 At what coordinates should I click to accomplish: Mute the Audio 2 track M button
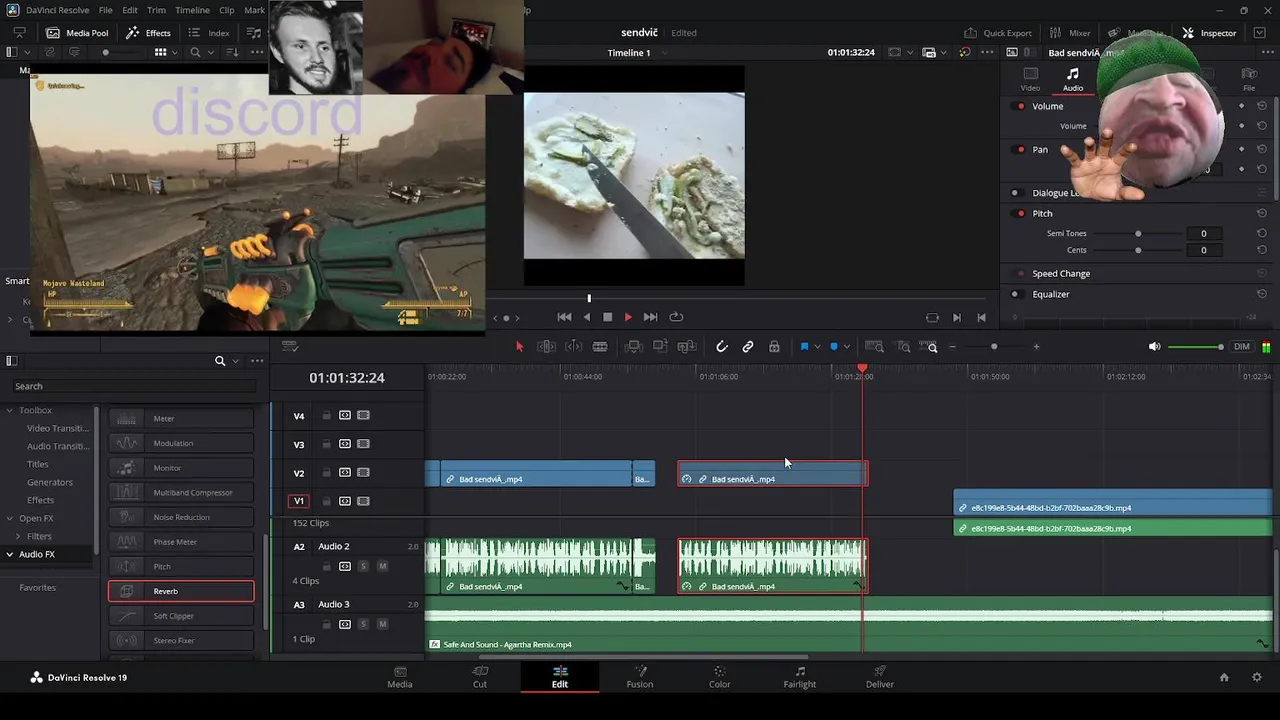click(382, 566)
